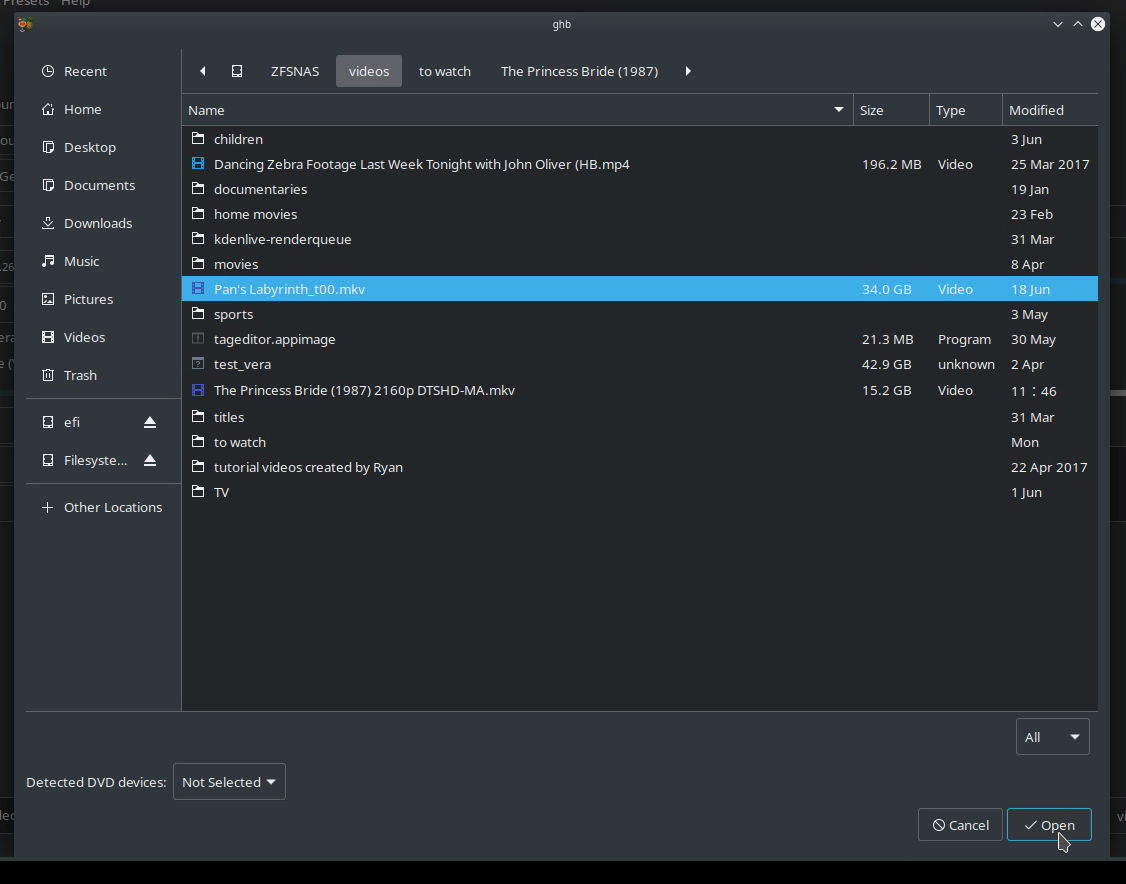Open the All file type filter dropdown
1126x884 pixels.
point(1053,737)
